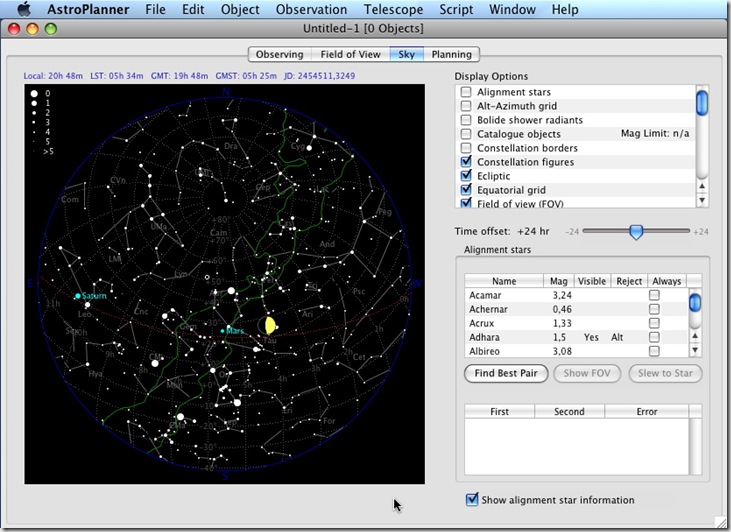Screen dimensions: 731x532
Task: Open the Apple menu
Action: point(24,9)
